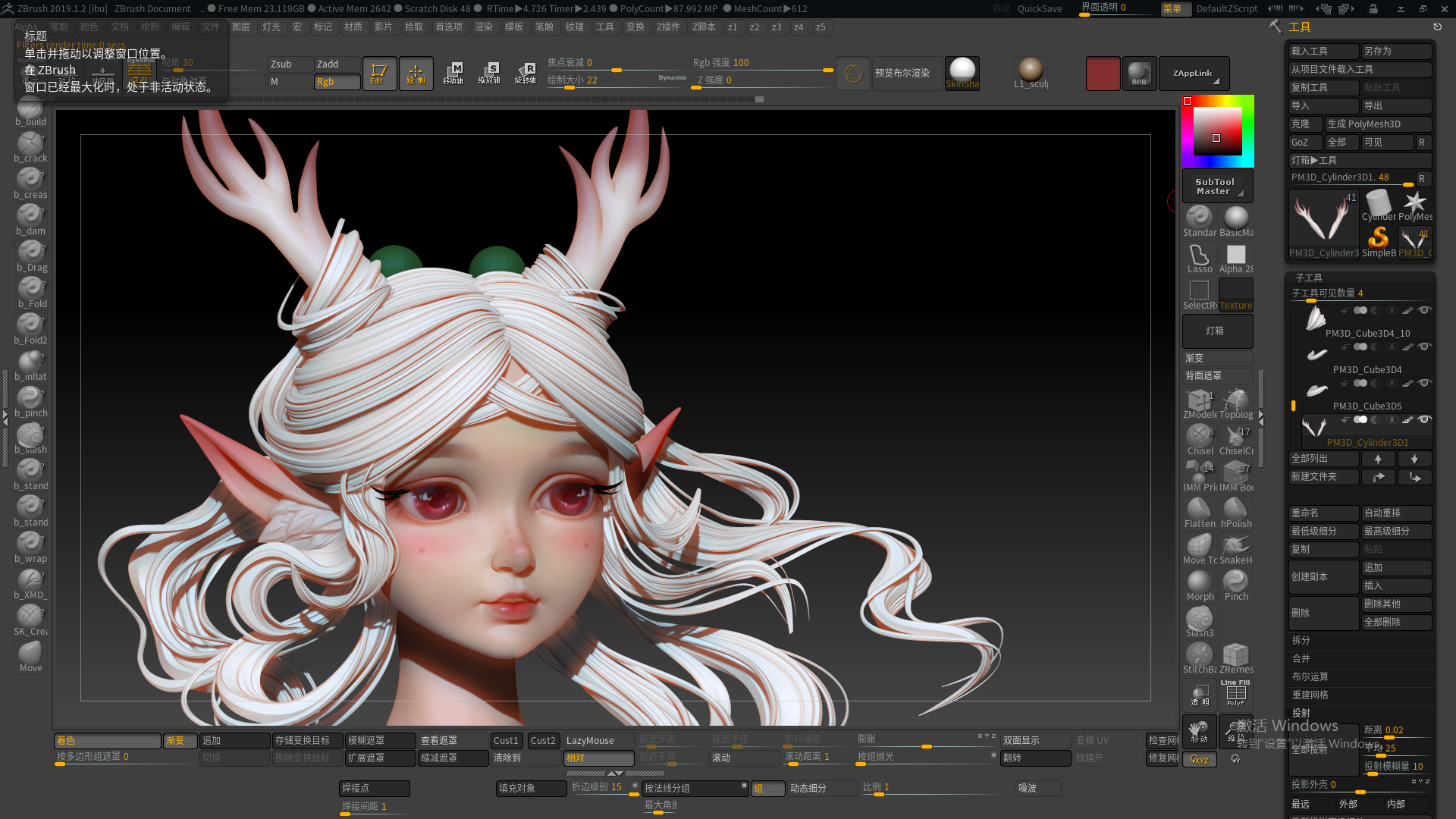Select the Draw (绘制) mode icon

coord(416,73)
